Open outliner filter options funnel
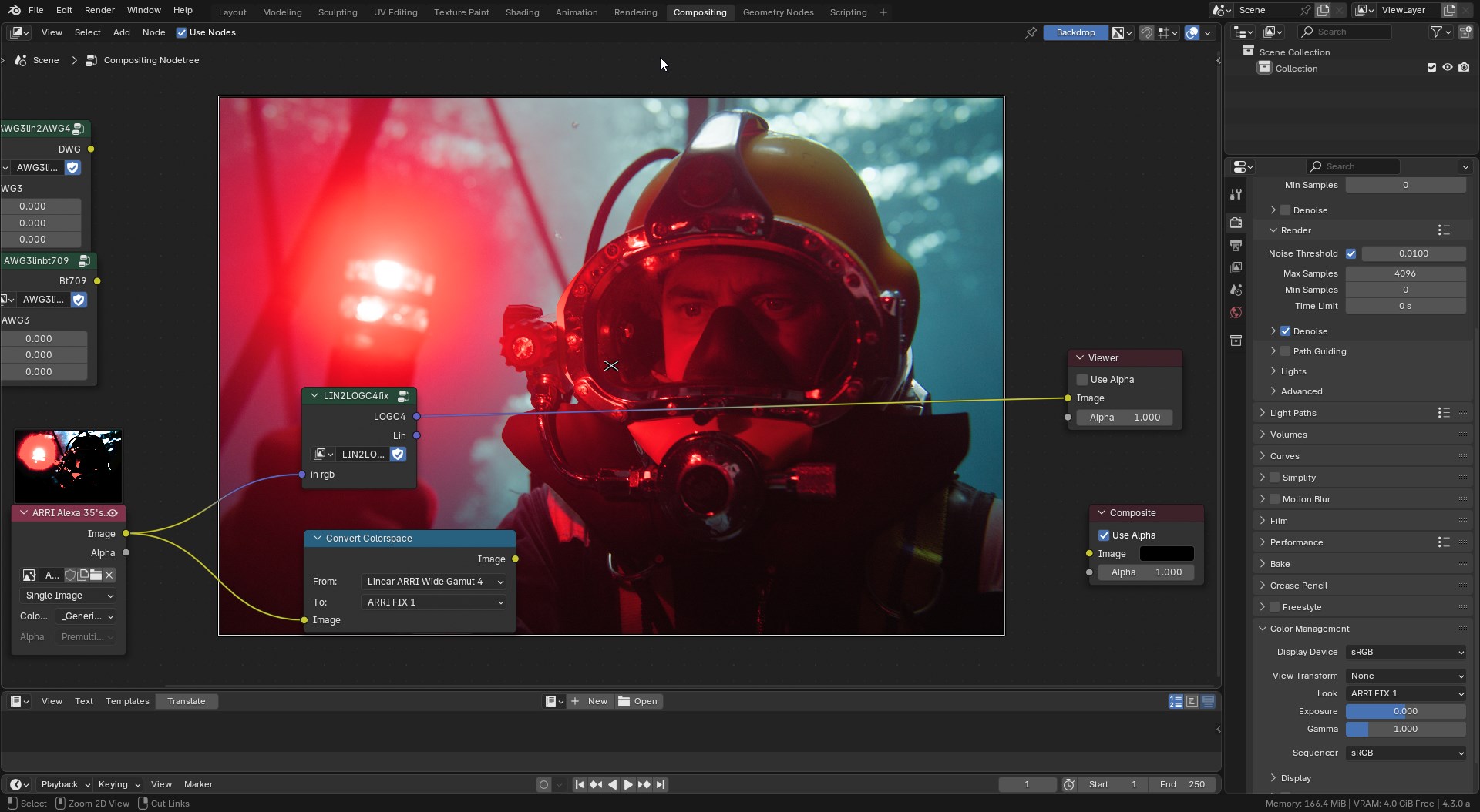 pos(1440,32)
